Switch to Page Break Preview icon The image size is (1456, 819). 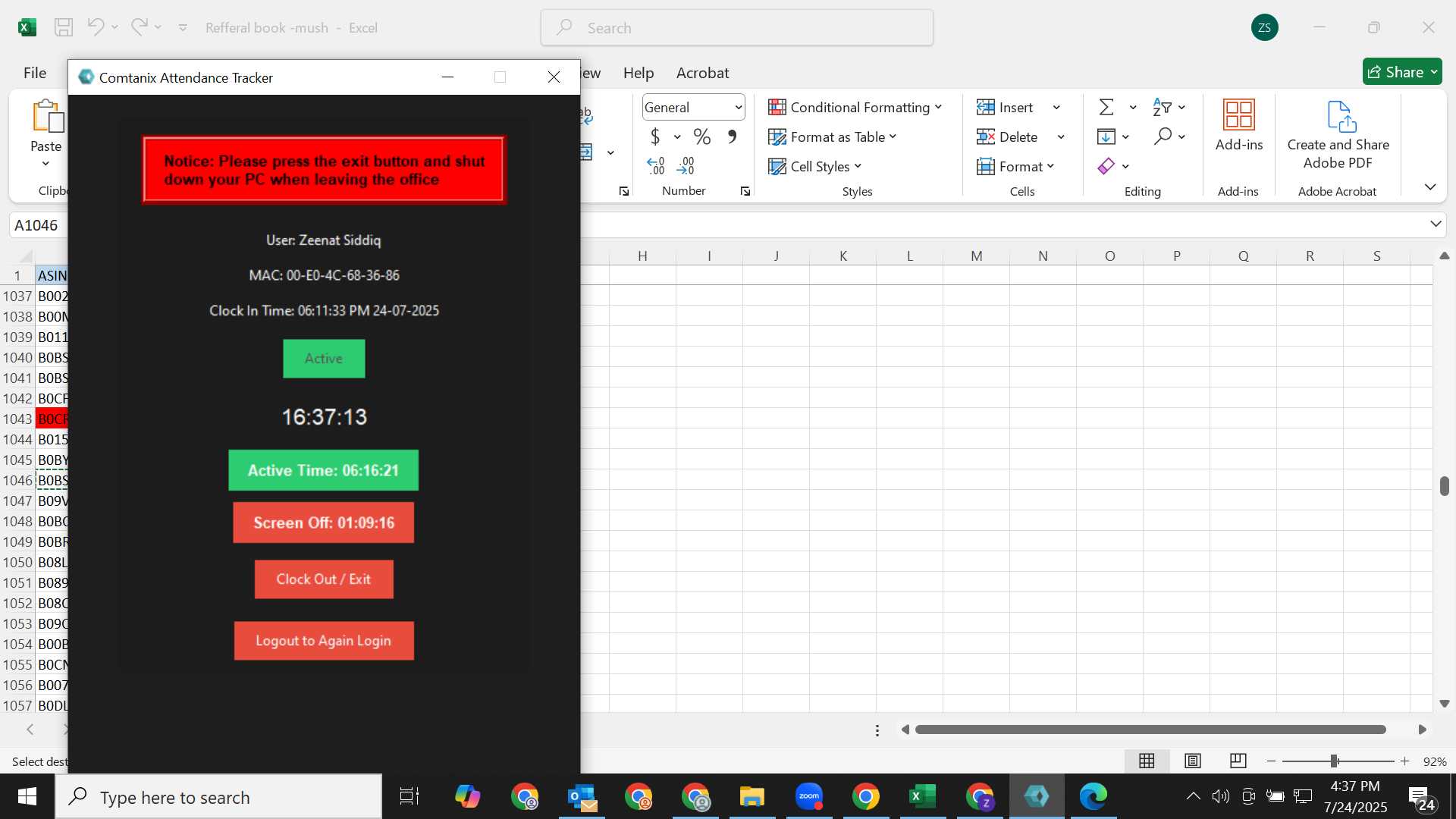click(1238, 761)
